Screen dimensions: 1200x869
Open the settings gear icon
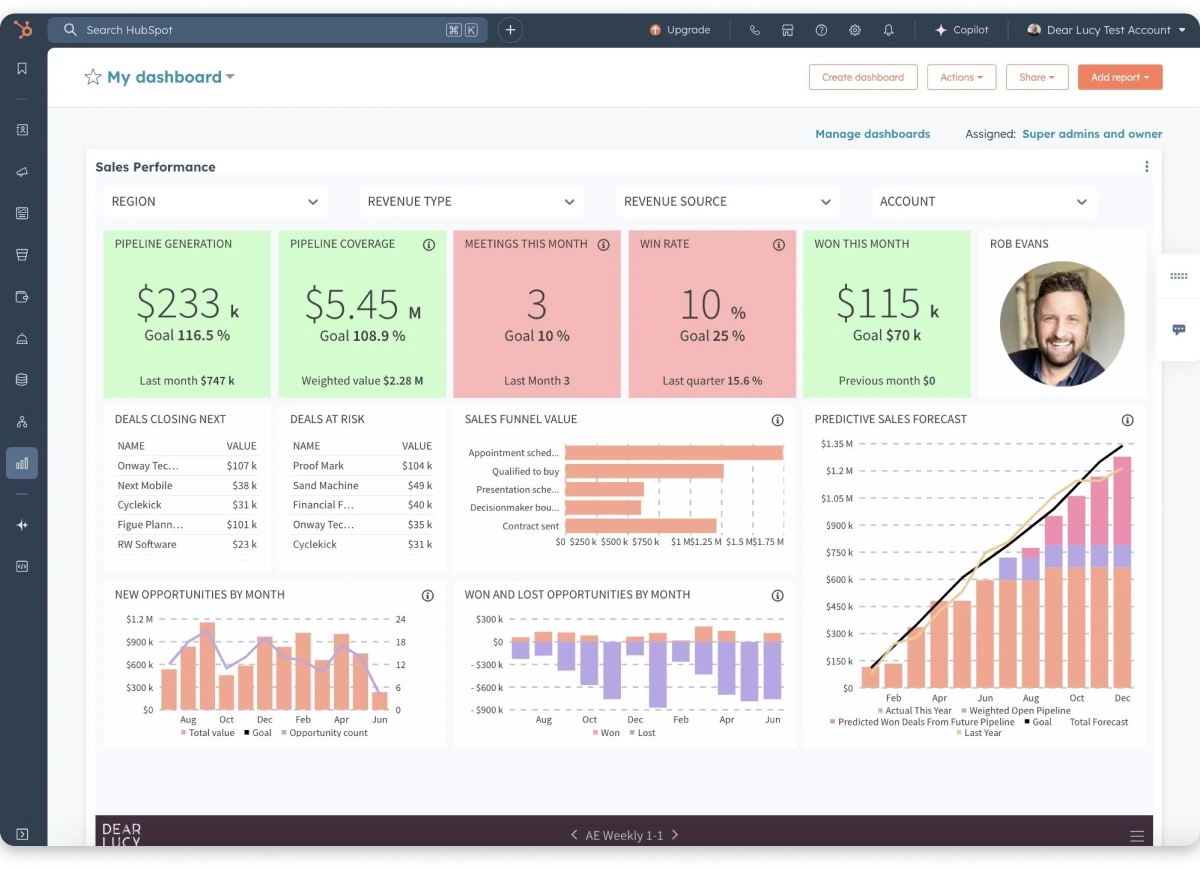pyautogui.click(x=855, y=30)
